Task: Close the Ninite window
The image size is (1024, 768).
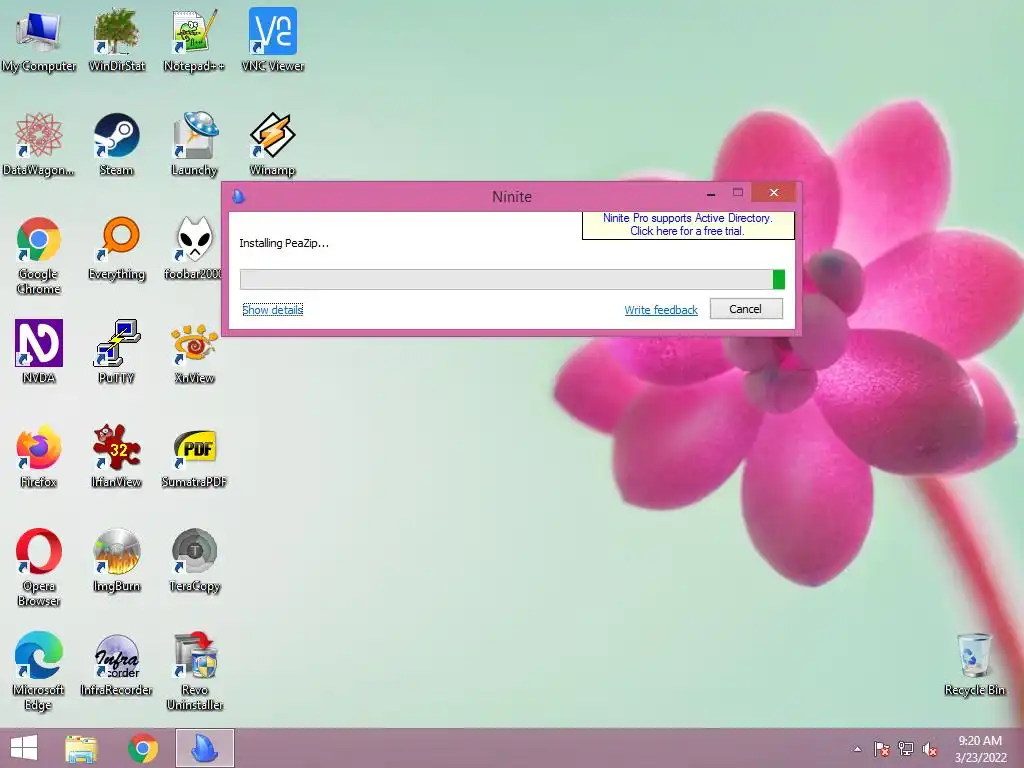Action: point(773,193)
